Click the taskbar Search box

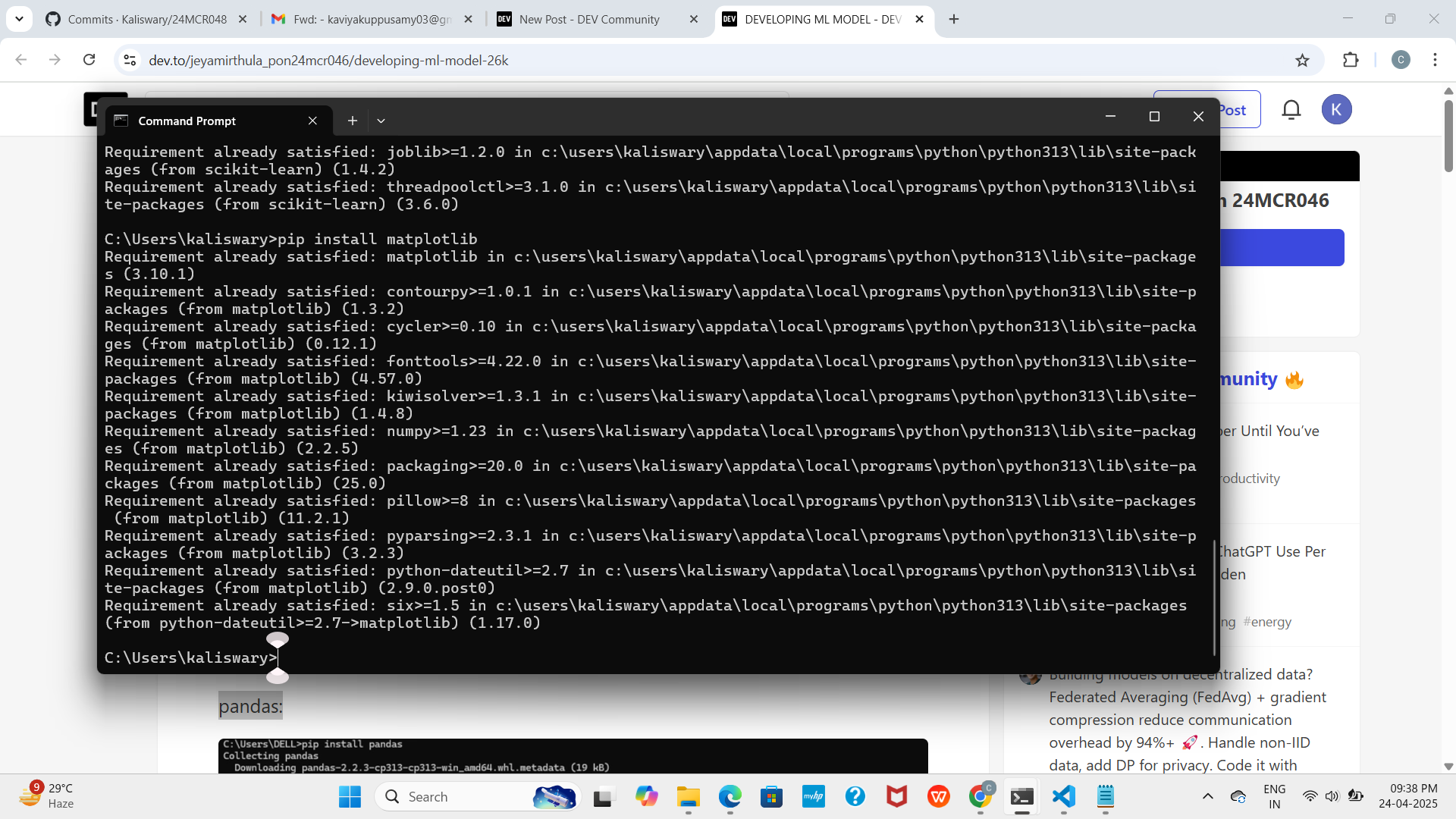coord(478,796)
